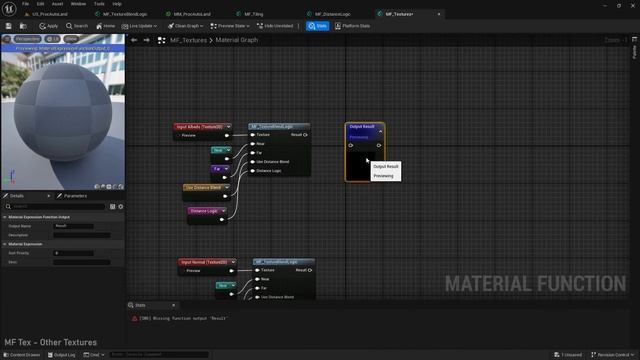Collapse the Input Normal node
Image resolution: width=640 pixels, height=360 pixels.
click(x=233, y=262)
